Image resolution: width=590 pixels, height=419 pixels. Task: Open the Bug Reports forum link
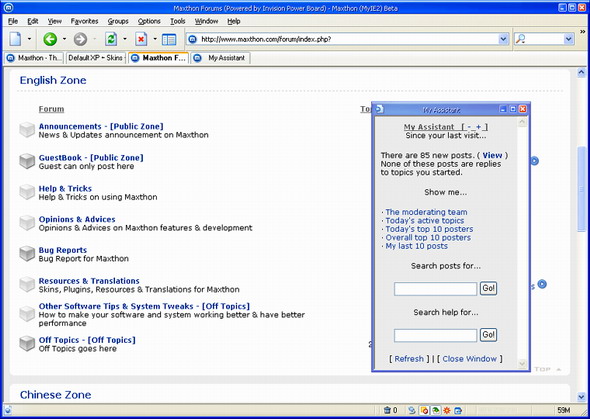point(63,250)
